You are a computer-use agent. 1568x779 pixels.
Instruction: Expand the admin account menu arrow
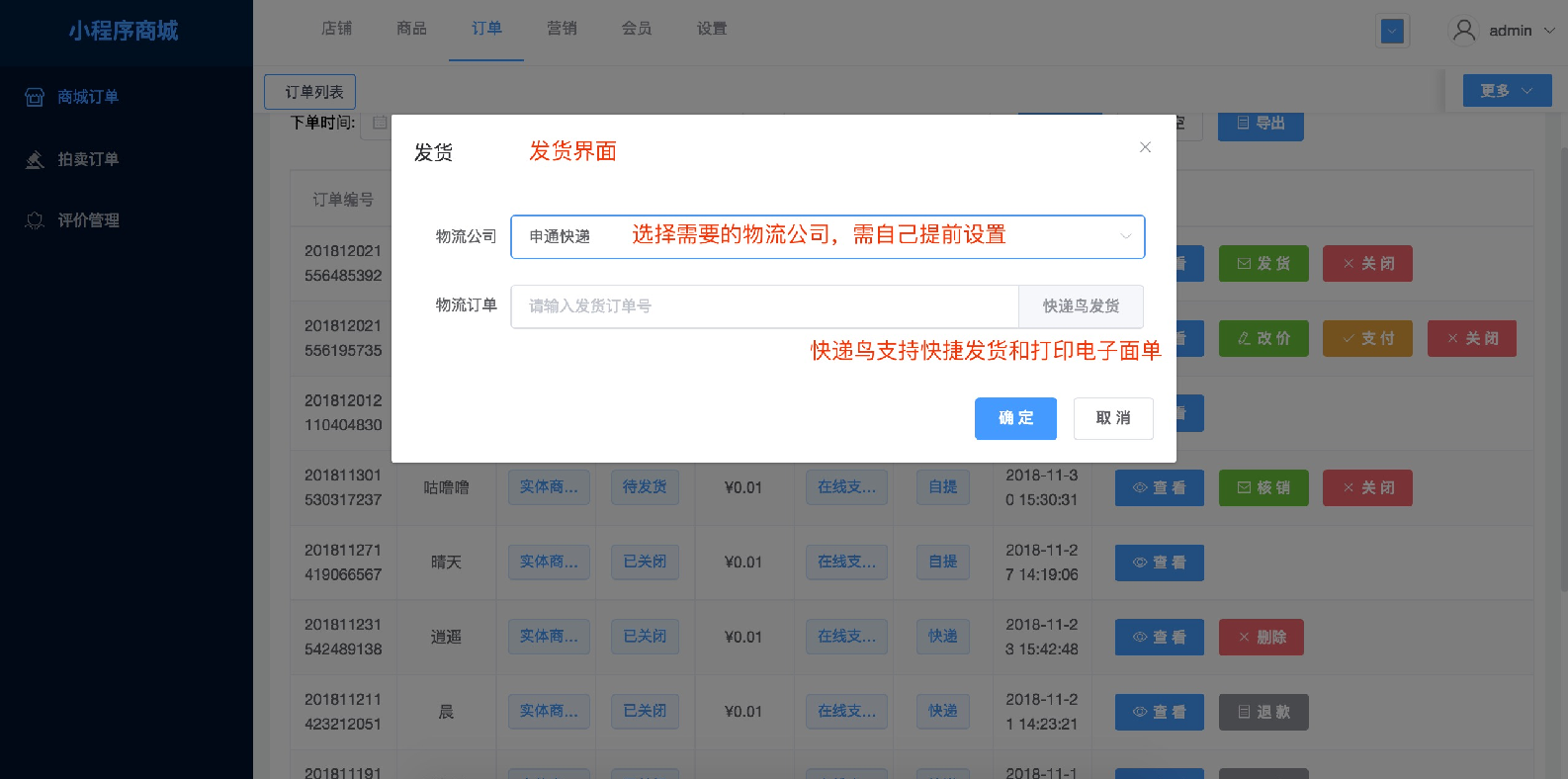[x=1549, y=31]
